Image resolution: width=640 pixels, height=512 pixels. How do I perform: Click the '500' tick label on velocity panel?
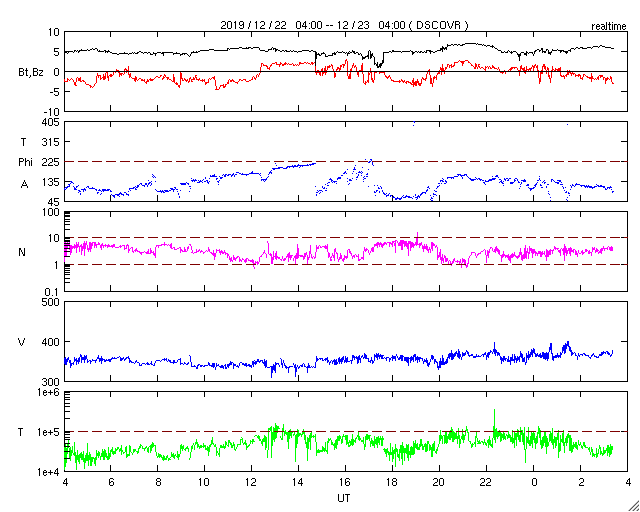point(51,302)
